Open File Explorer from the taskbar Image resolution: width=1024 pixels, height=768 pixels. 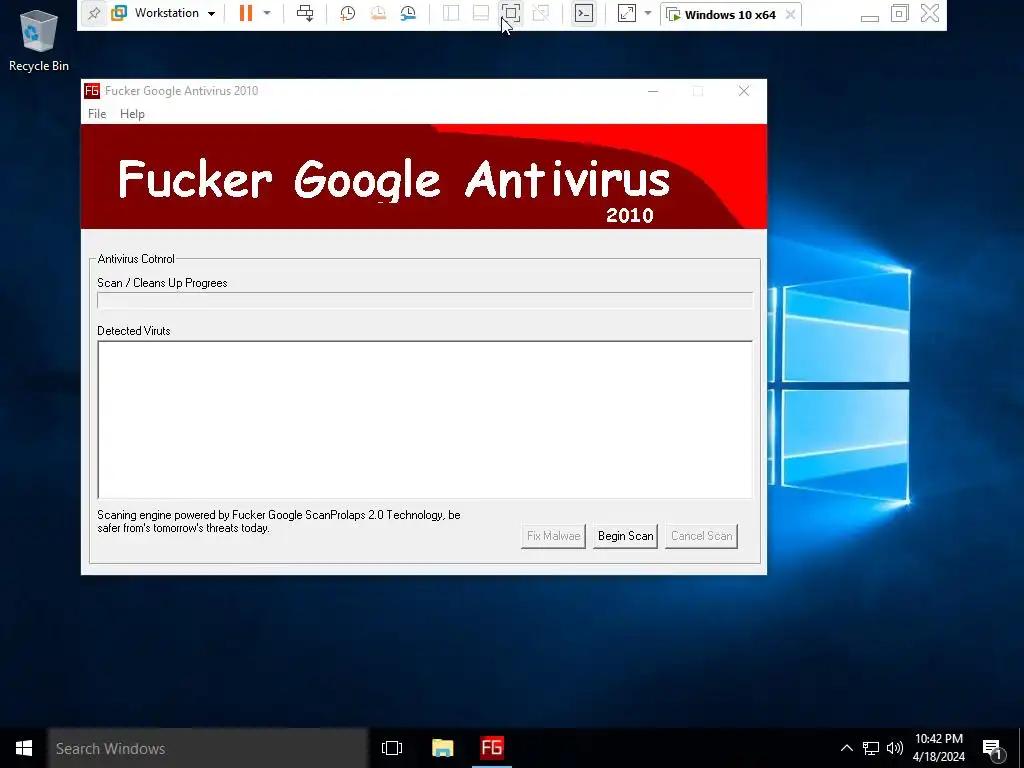click(442, 748)
